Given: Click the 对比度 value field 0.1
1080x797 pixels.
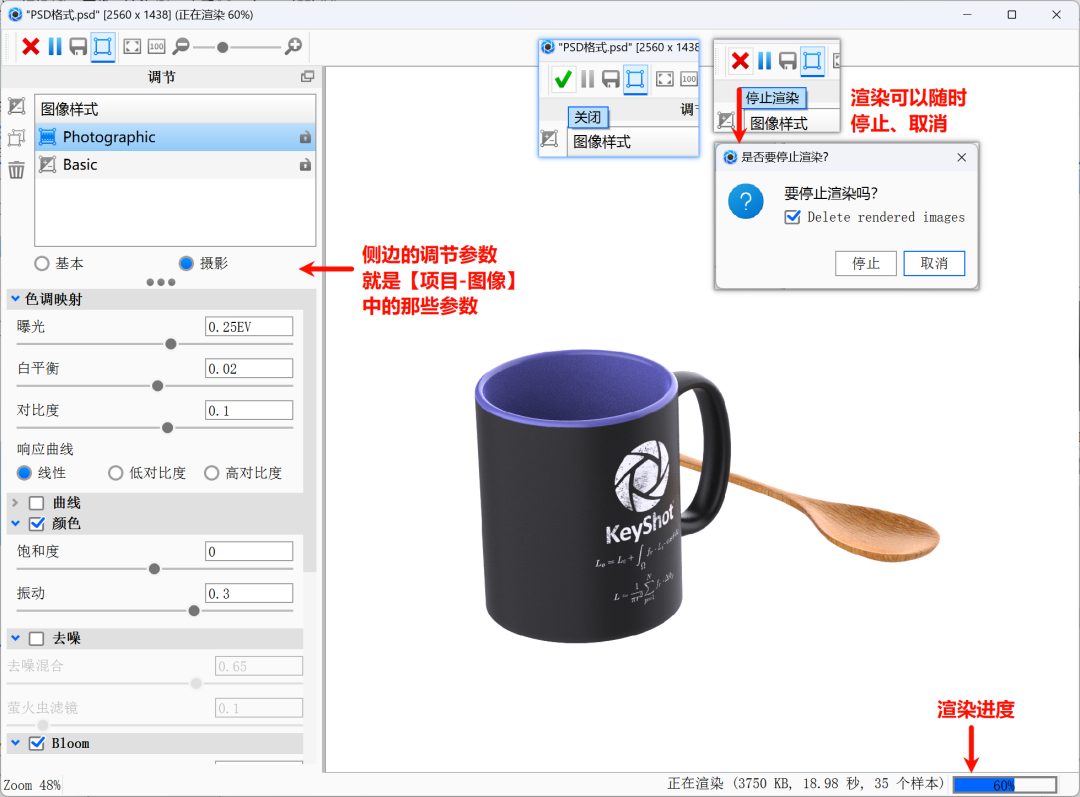Looking at the screenshot, I should 249,411.
